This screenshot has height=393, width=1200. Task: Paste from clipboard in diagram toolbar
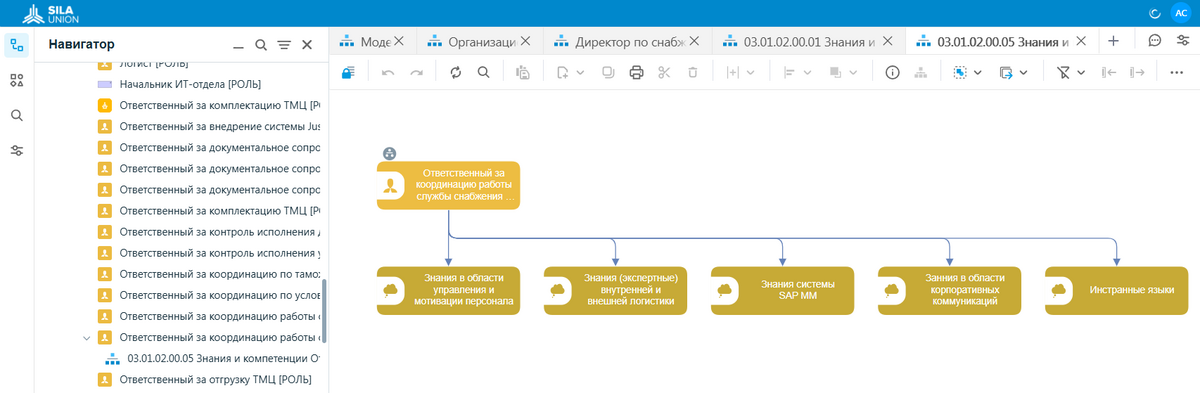(x=523, y=72)
